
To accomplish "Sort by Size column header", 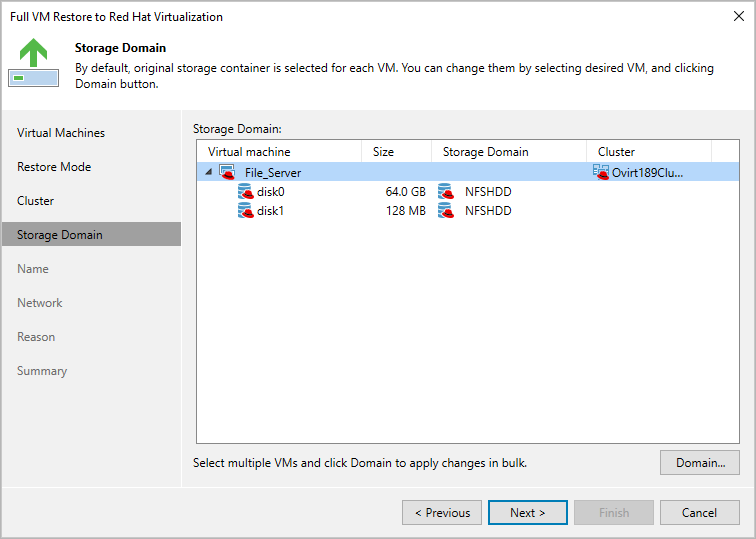I will pyautogui.click(x=396, y=151).
